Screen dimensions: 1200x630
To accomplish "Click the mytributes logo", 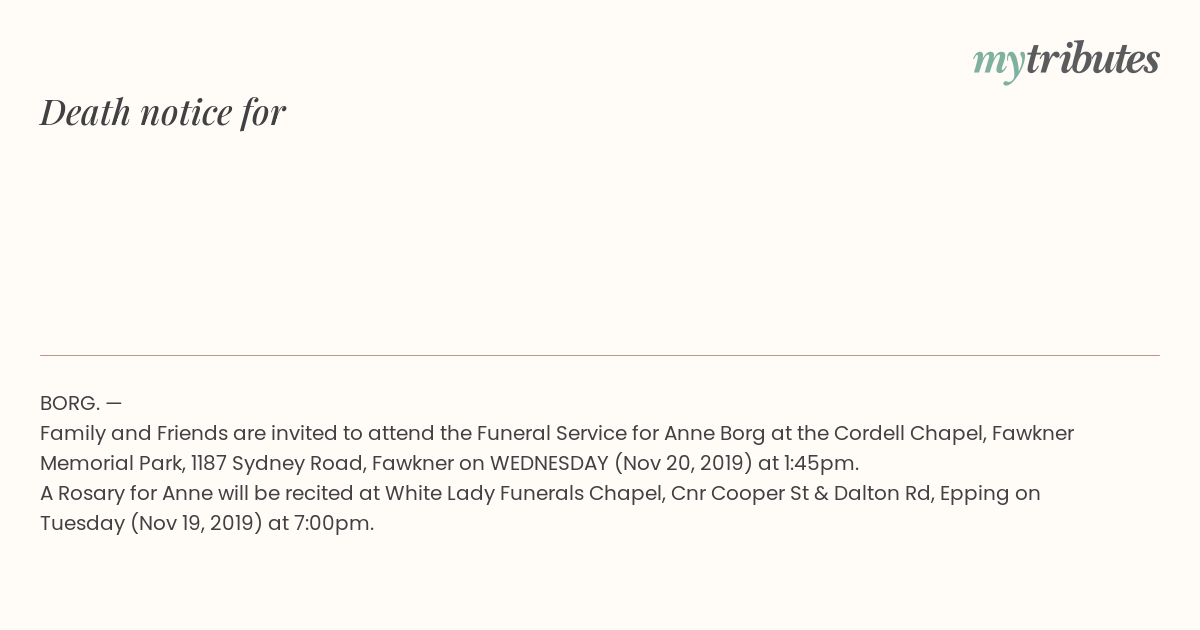I will pos(1066,61).
